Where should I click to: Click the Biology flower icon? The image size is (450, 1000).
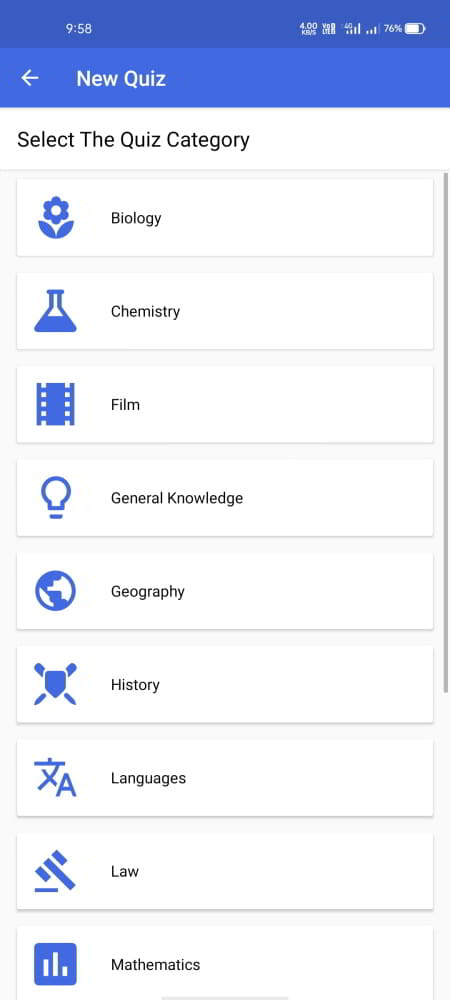tap(55, 217)
